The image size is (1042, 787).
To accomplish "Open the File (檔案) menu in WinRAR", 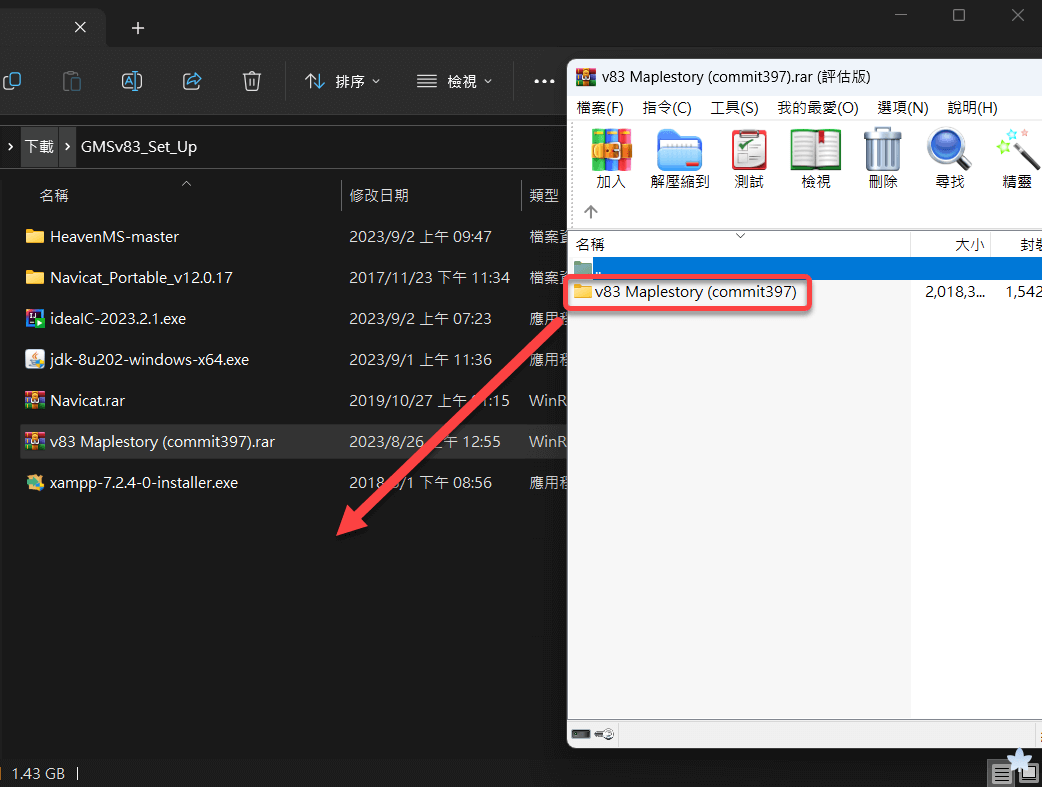I will (x=599, y=108).
